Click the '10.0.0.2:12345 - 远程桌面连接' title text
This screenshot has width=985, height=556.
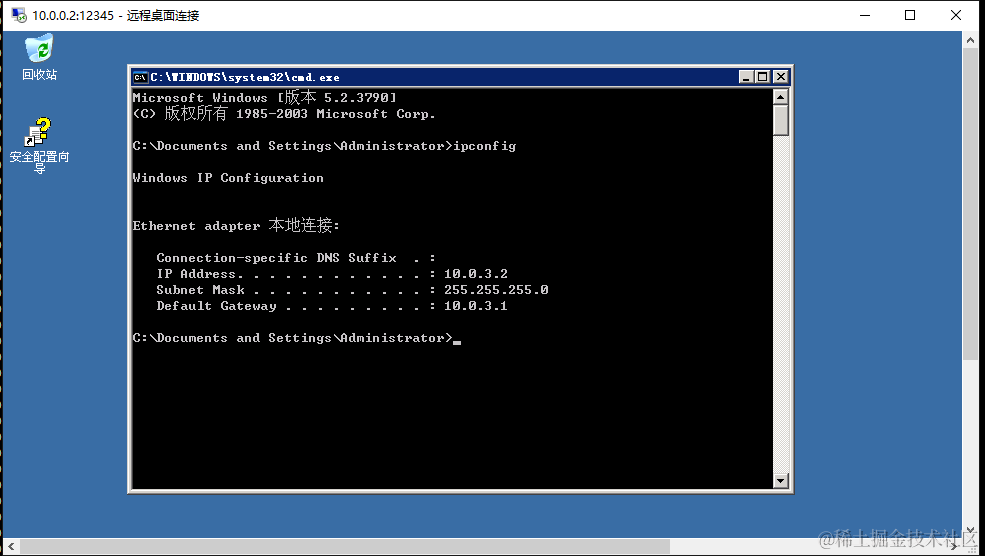coord(116,15)
